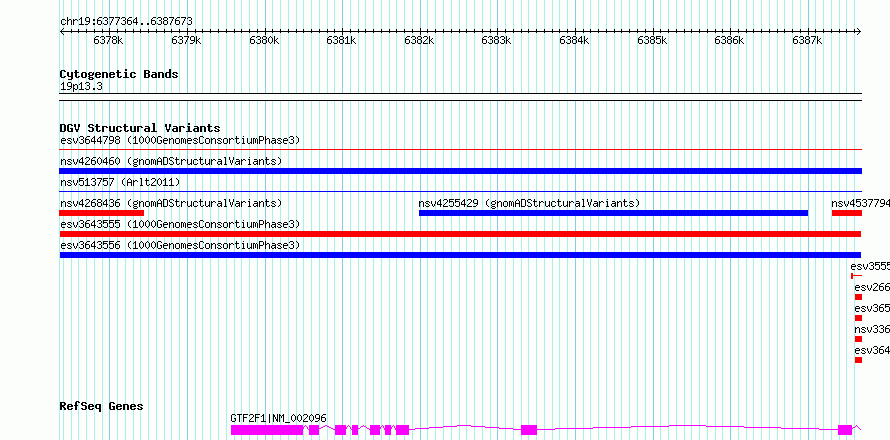This screenshot has height=440, width=890.
Task: Click the thin blue nsv513757 variant line
Action: pos(460,192)
